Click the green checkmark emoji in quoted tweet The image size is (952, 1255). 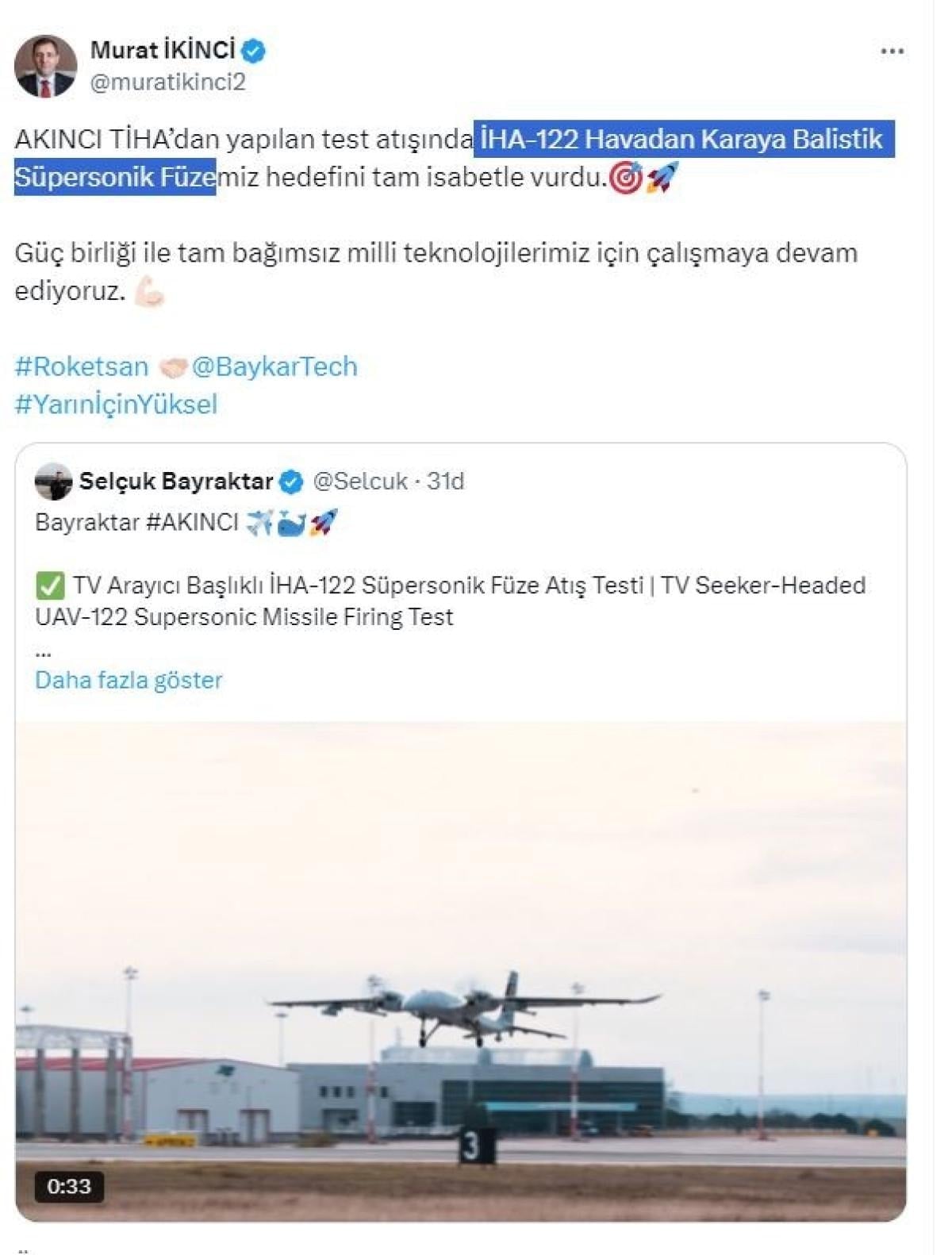click(x=50, y=586)
